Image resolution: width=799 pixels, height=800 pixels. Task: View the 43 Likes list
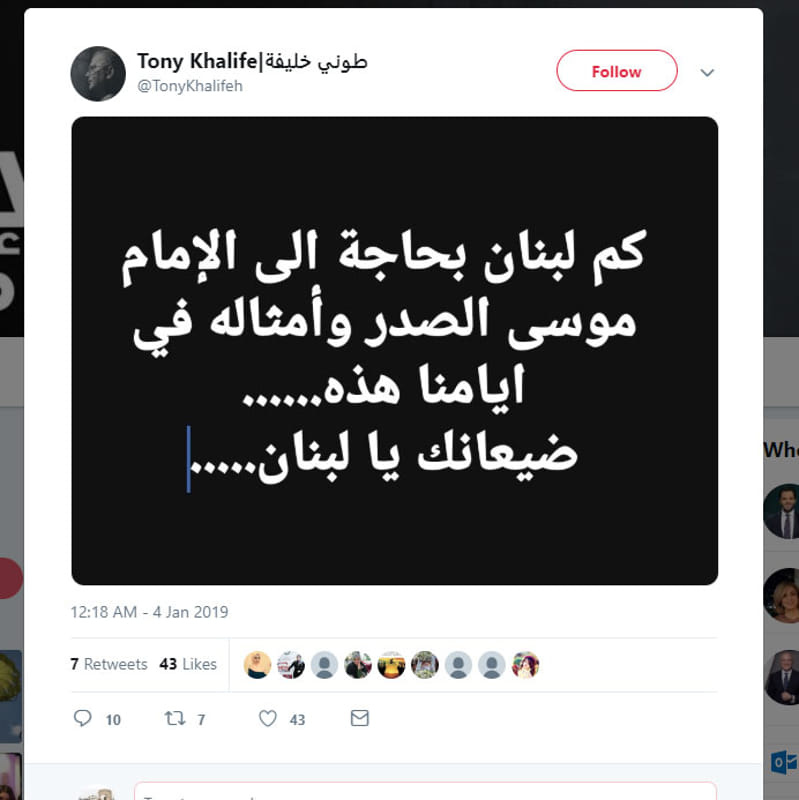coord(188,664)
